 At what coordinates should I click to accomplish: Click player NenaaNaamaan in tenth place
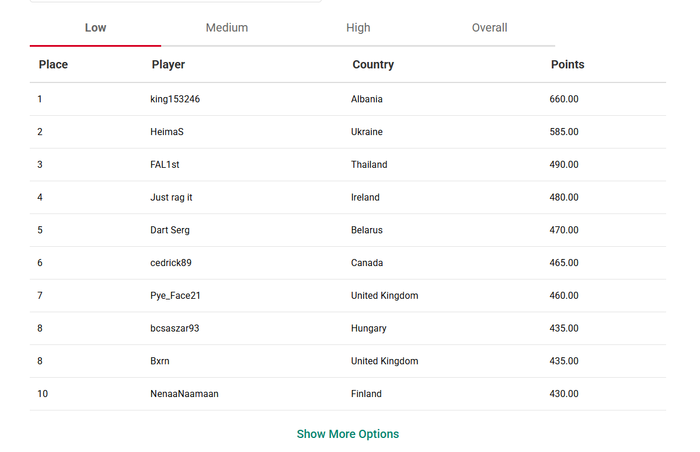click(184, 394)
